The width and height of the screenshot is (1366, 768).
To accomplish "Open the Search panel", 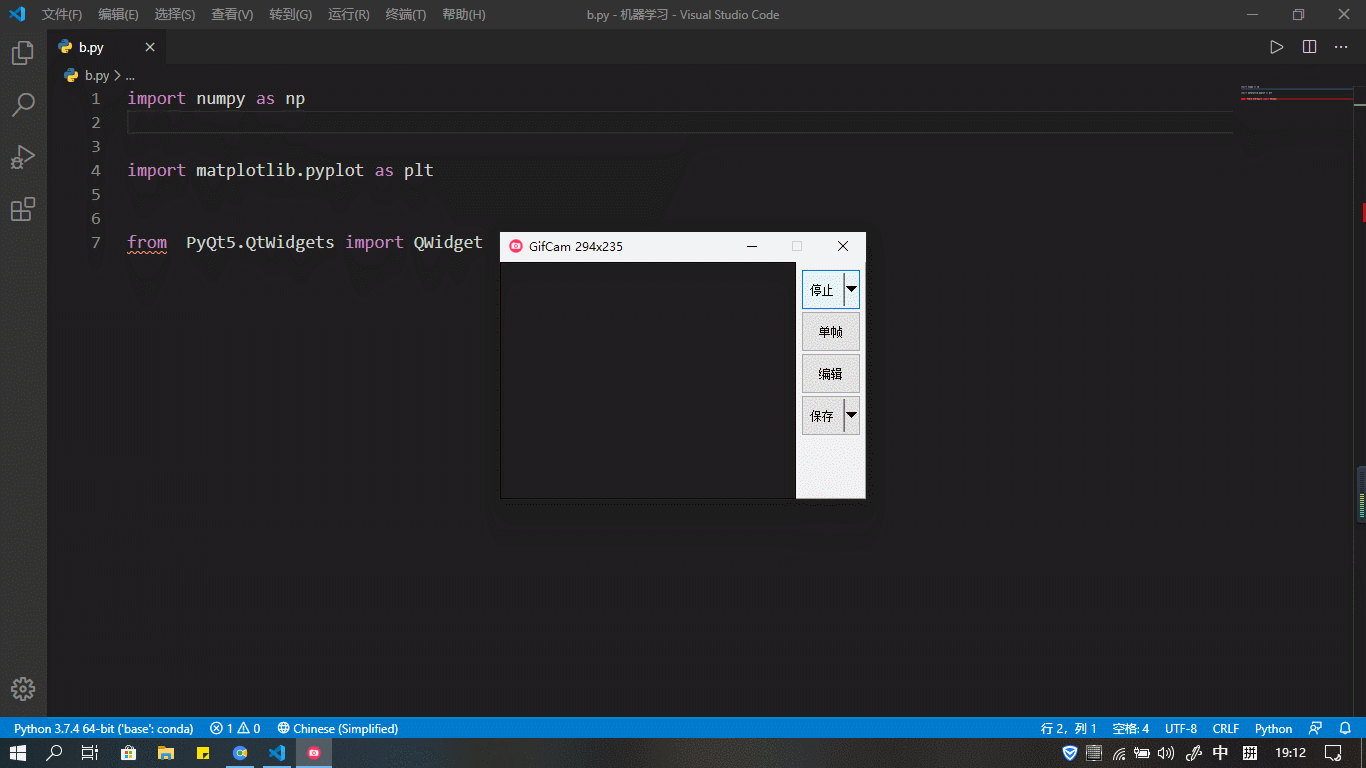I will [22, 104].
